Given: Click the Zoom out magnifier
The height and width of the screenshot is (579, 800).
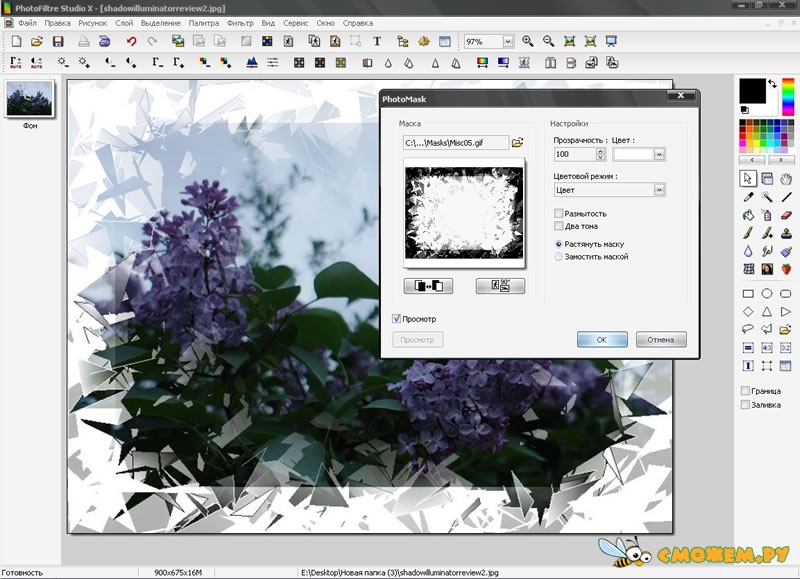Looking at the screenshot, I should click(x=548, y=41).
